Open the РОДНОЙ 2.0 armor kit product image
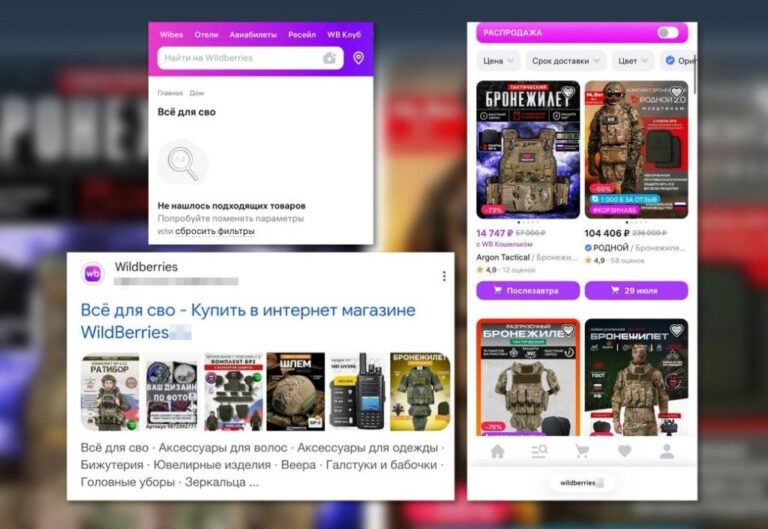 636,150
